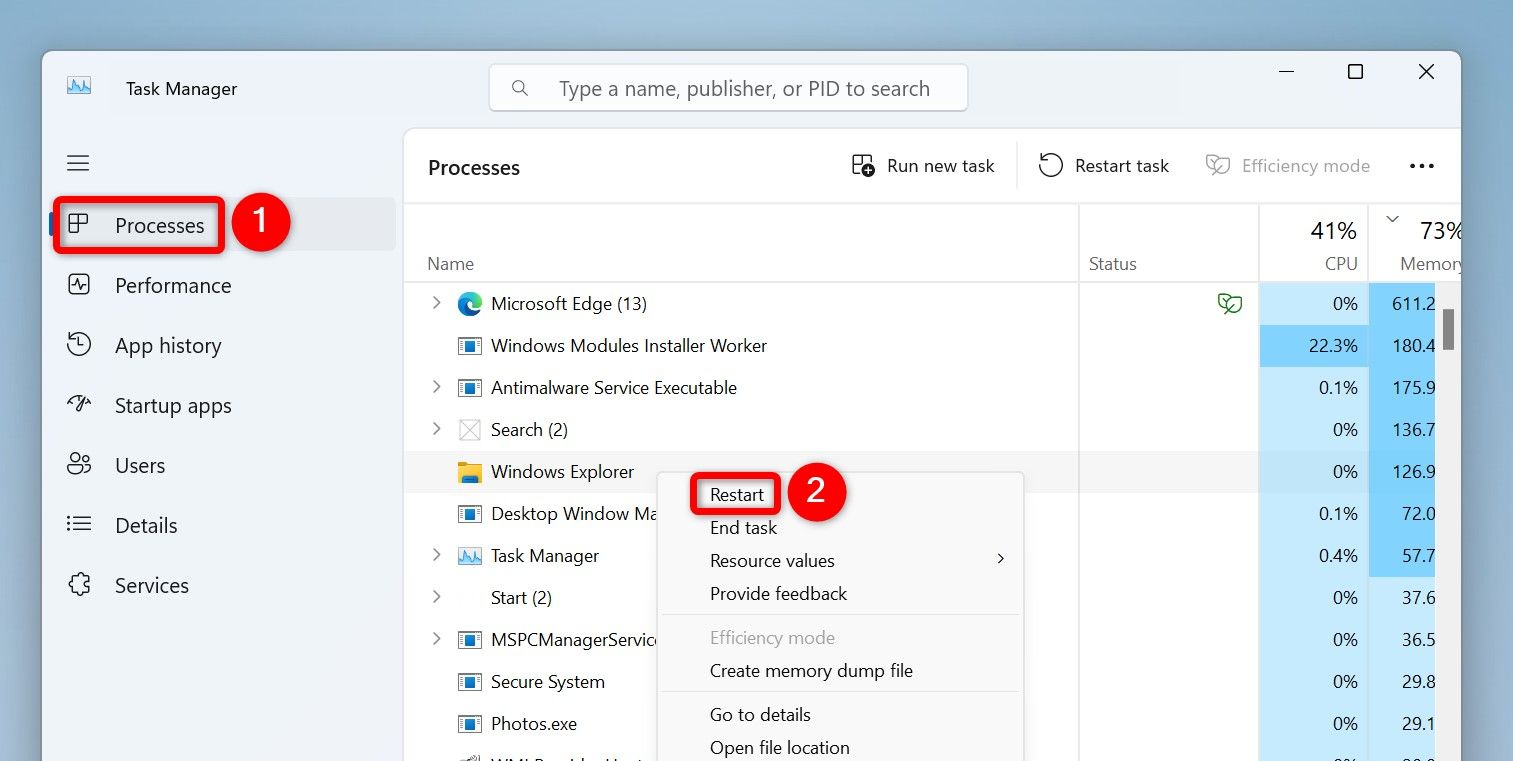This screenshot has width=1513, height=761.
Task: Click the three-dot more options button
Action: (x=1421, y=166)
